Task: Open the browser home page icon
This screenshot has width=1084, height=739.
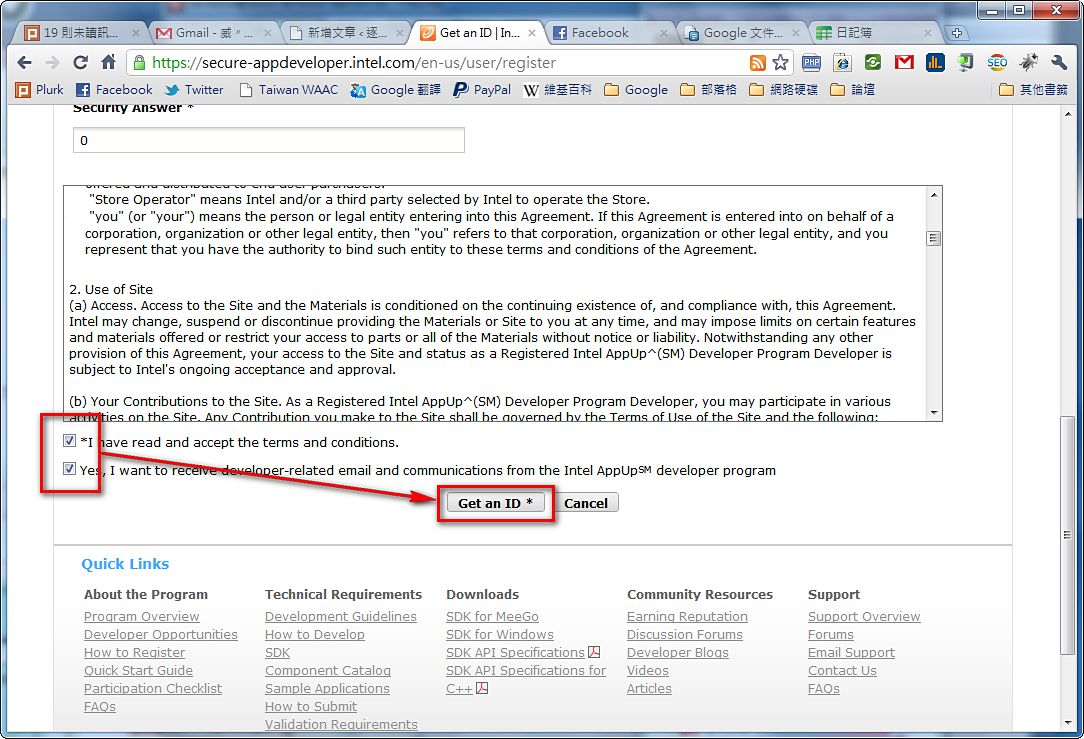Action: click(109, 63)
